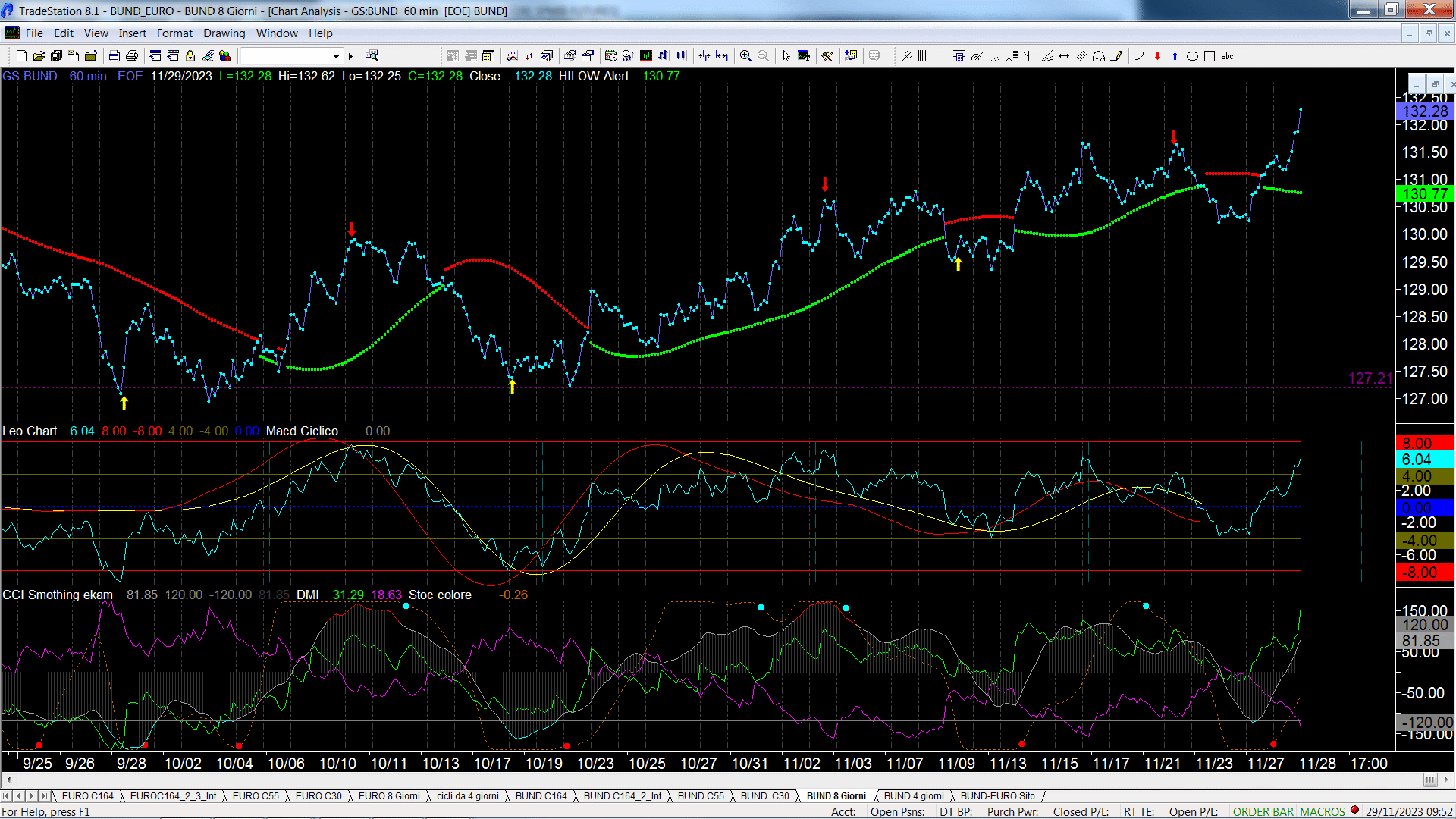Jump to the last workspace tab via the tab scroll button
This screenshot has height=819, width=1456.
(x=44, y=796)
